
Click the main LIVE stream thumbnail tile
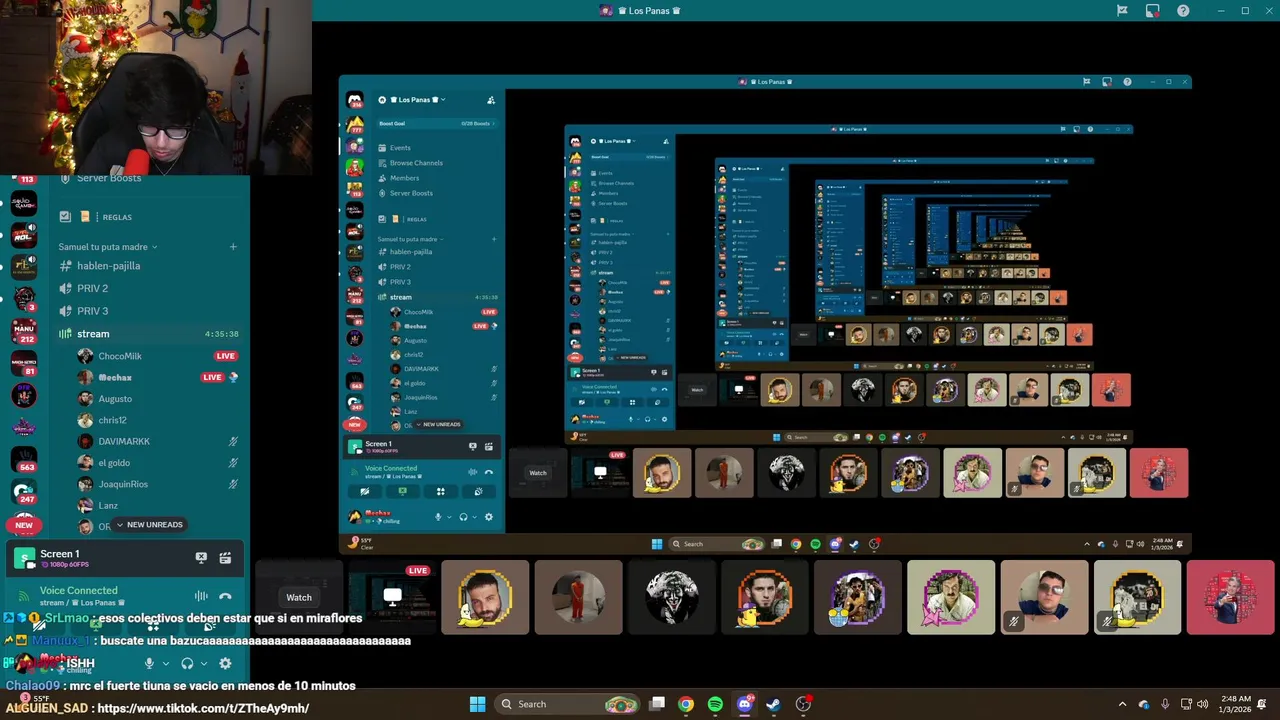pyautogui.click(x=392, y=597)
